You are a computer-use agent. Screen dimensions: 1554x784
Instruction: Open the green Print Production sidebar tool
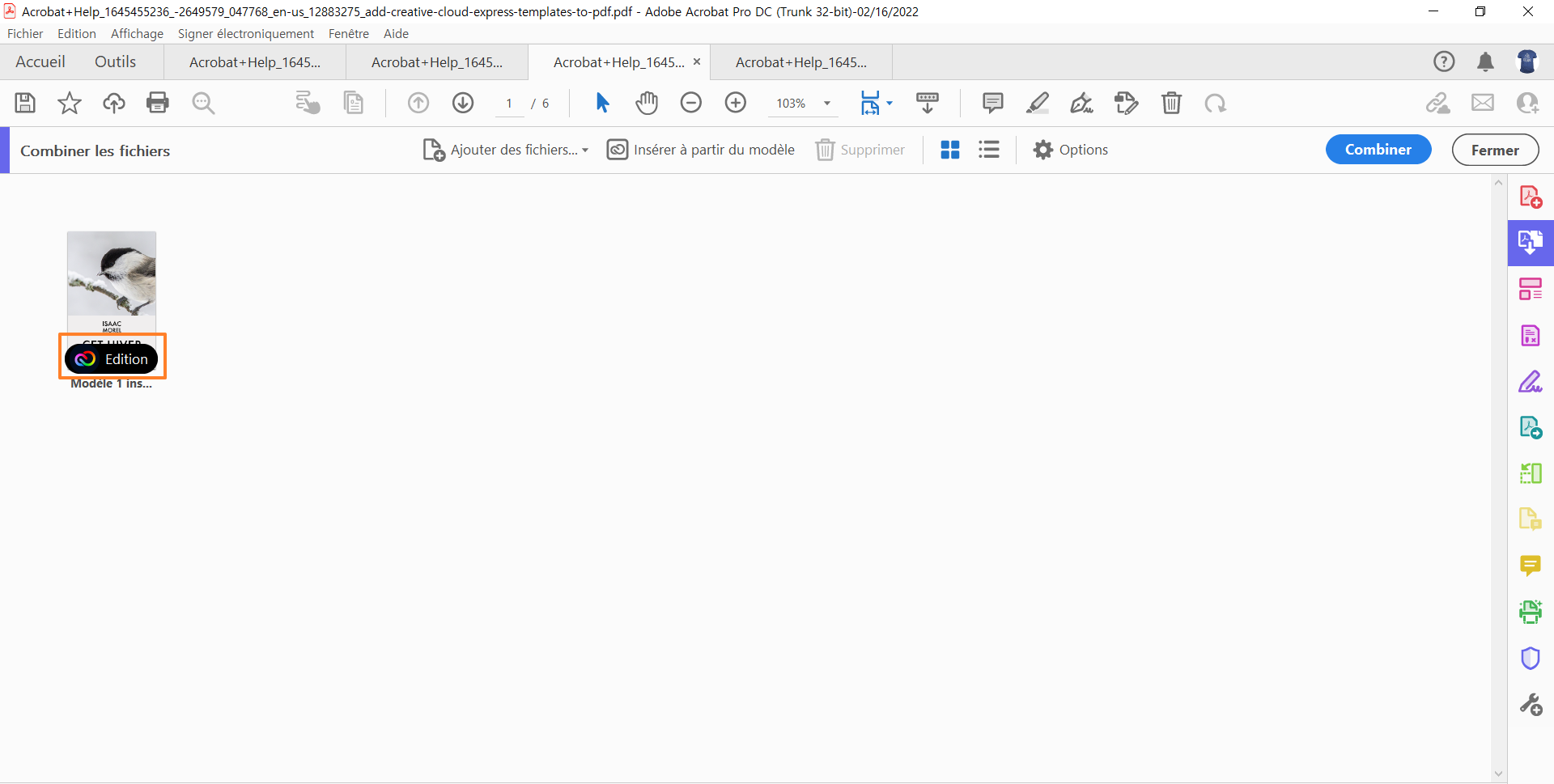pos(1531,612)
